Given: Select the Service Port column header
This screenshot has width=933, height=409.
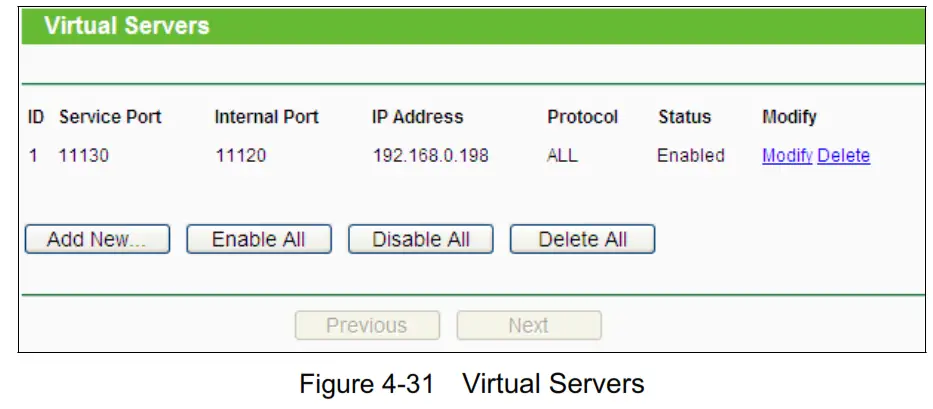Looking at the screenshot, I should (110, 117).
